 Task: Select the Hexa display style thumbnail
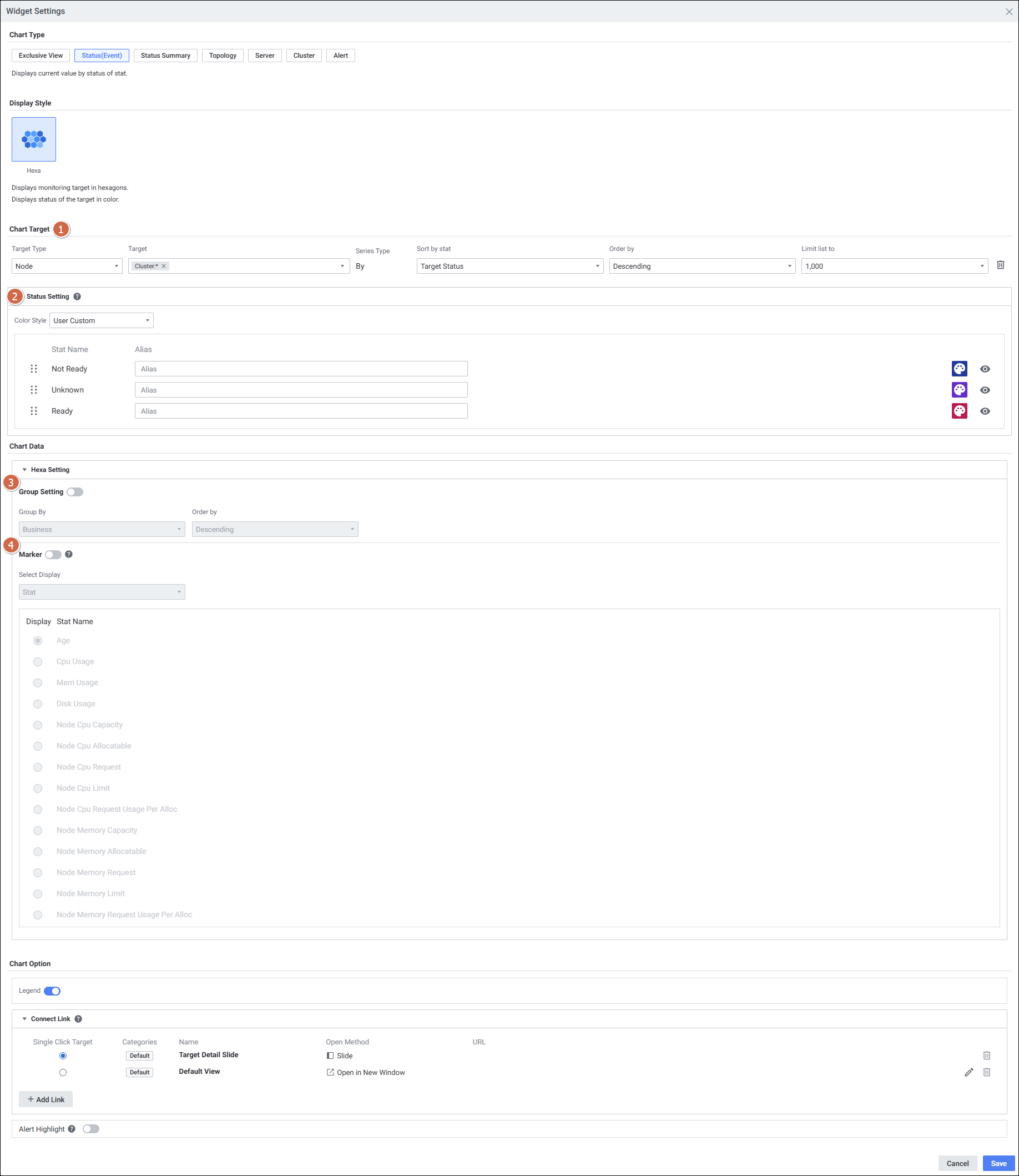[34, 139]
